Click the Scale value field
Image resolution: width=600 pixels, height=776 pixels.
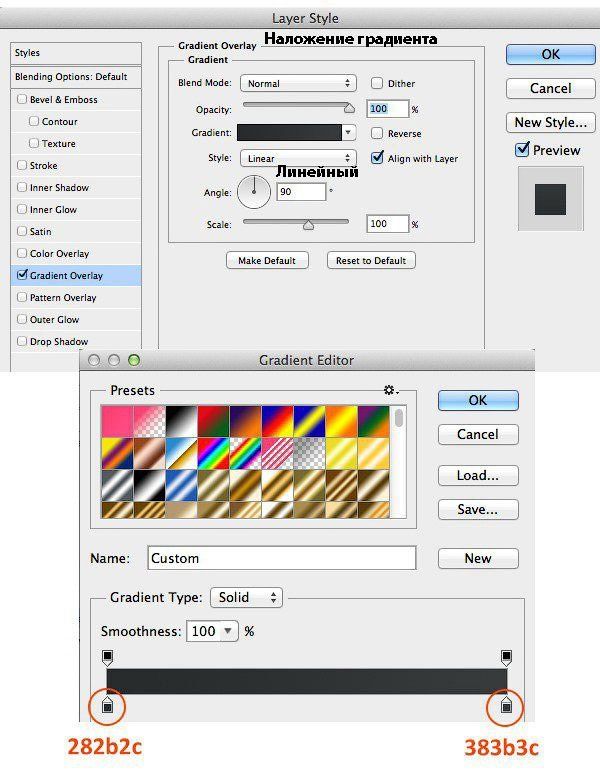point(388,224)
